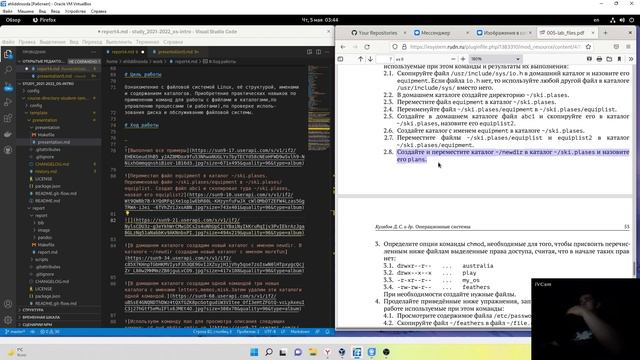Open the Manage gear in VS Code
The width and height of the screenshot is (640, 360).
8,320
